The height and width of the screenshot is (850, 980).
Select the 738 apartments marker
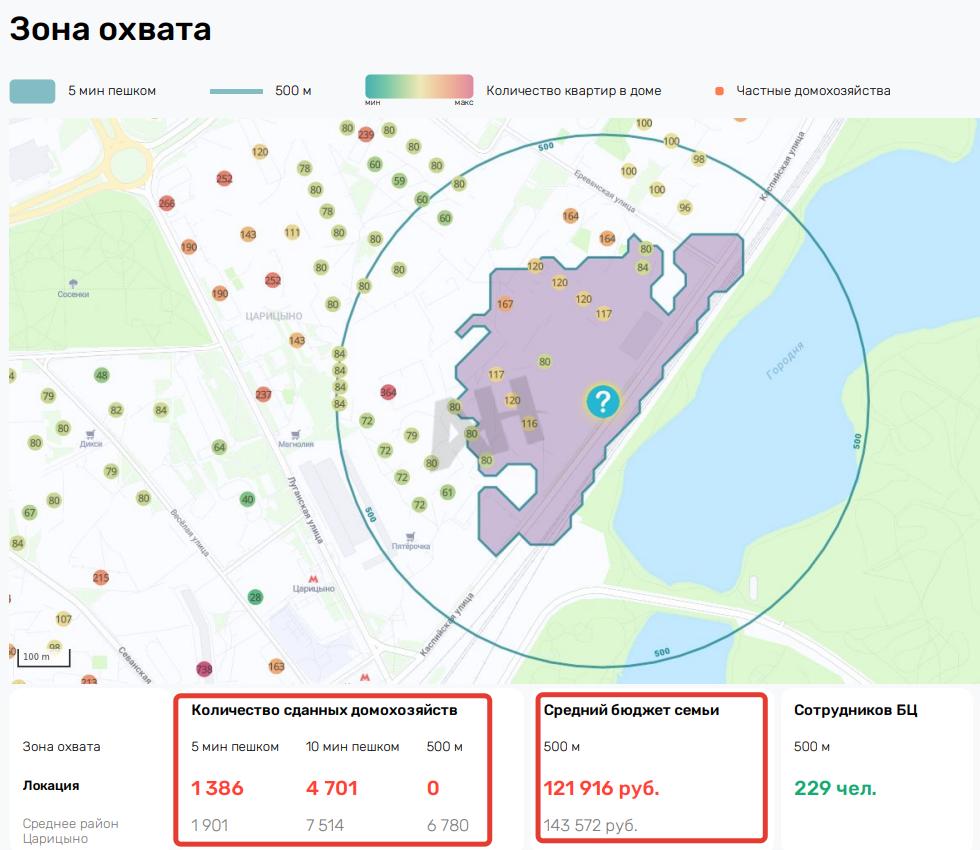click(205, 669)
